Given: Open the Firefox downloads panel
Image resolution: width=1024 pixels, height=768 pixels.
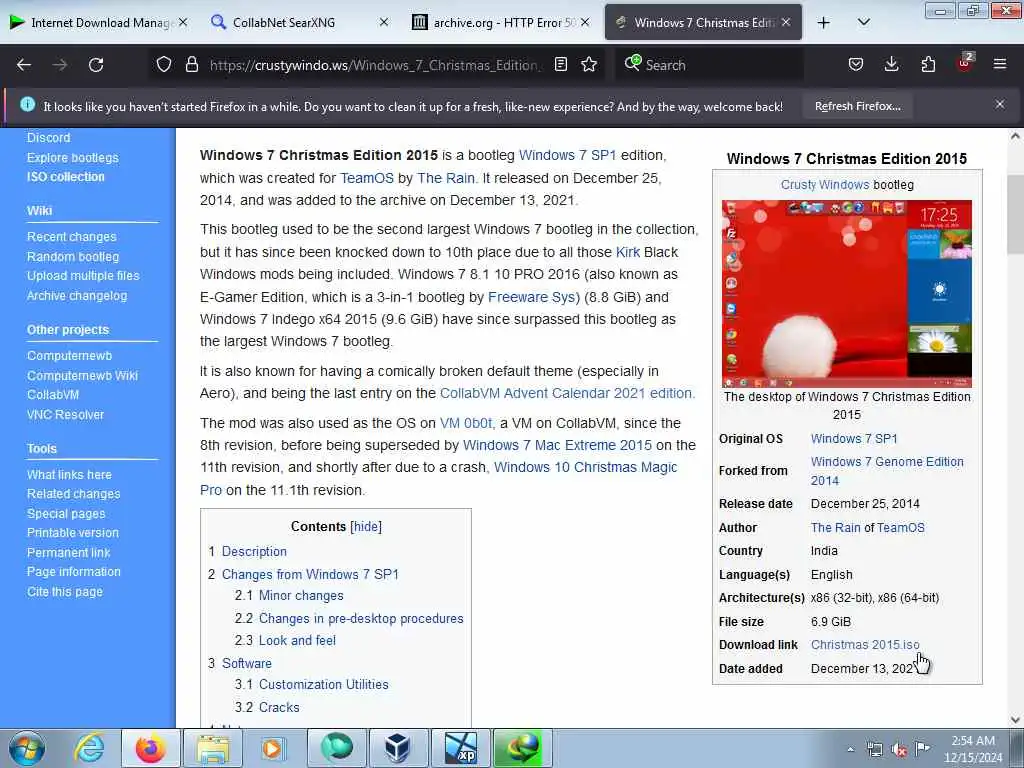Looking at the screenshot, I should tap(891, 65).
